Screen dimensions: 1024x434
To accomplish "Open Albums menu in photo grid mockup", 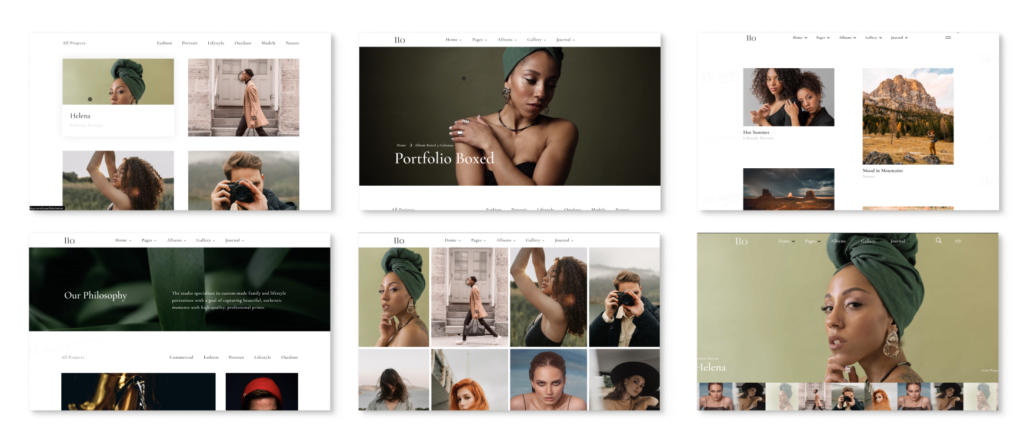I will tap(505, 240).
